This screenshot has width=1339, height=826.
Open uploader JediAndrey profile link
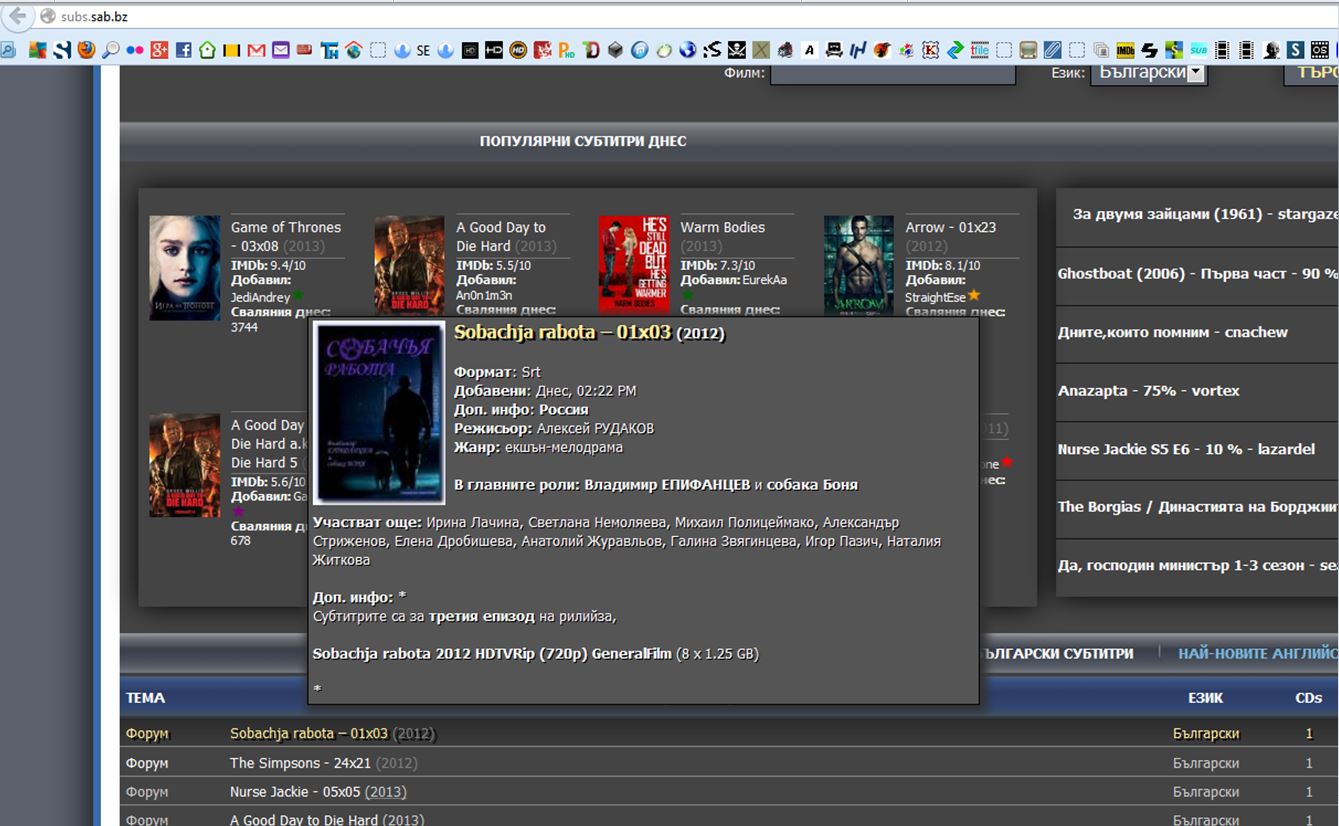click(260, 297)
